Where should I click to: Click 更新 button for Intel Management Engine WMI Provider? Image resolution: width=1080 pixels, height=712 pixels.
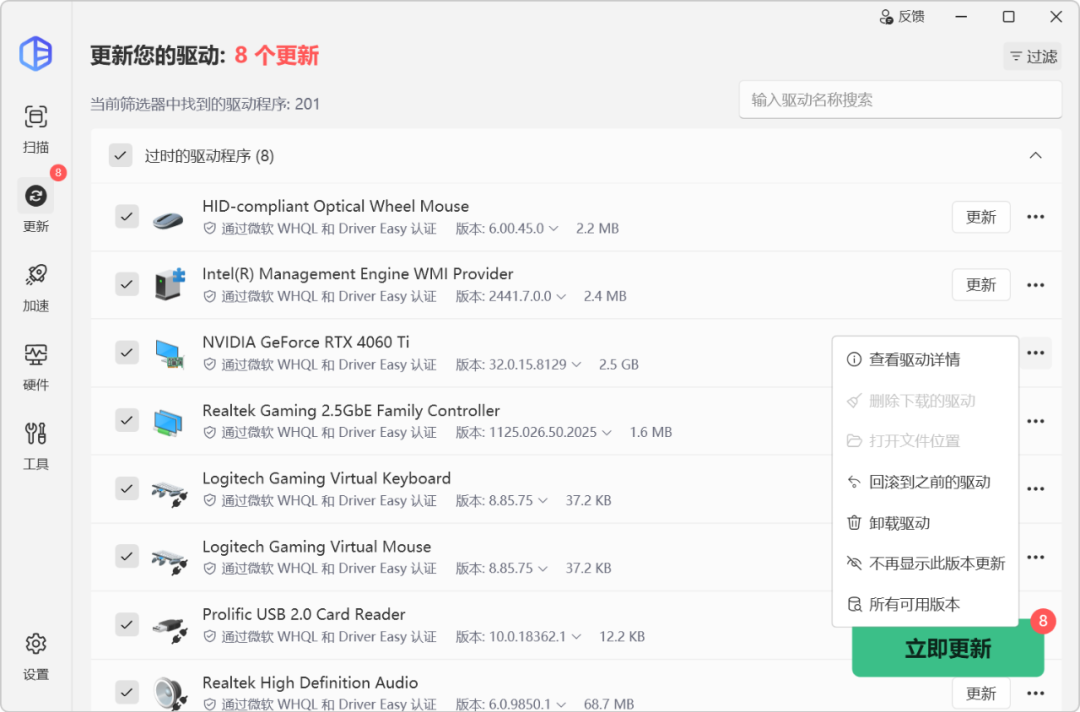point(981,285)
